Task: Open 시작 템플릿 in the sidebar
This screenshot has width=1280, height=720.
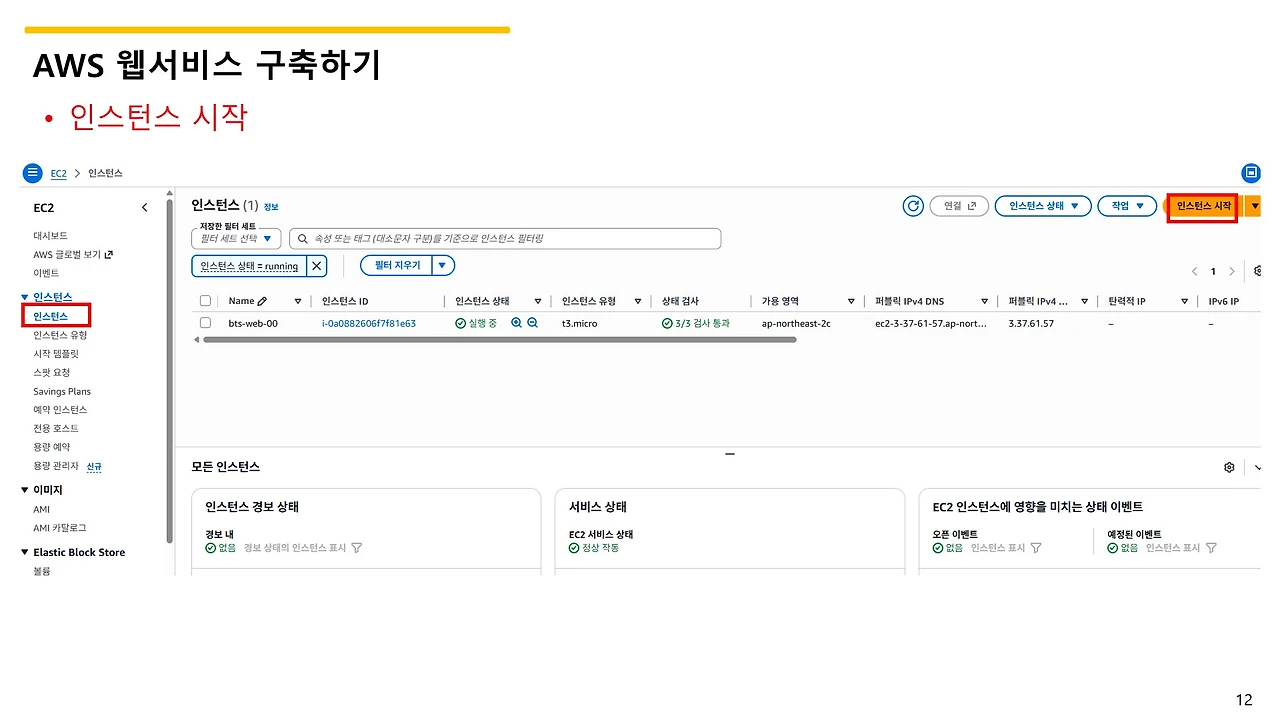Action: coord(56,354)
